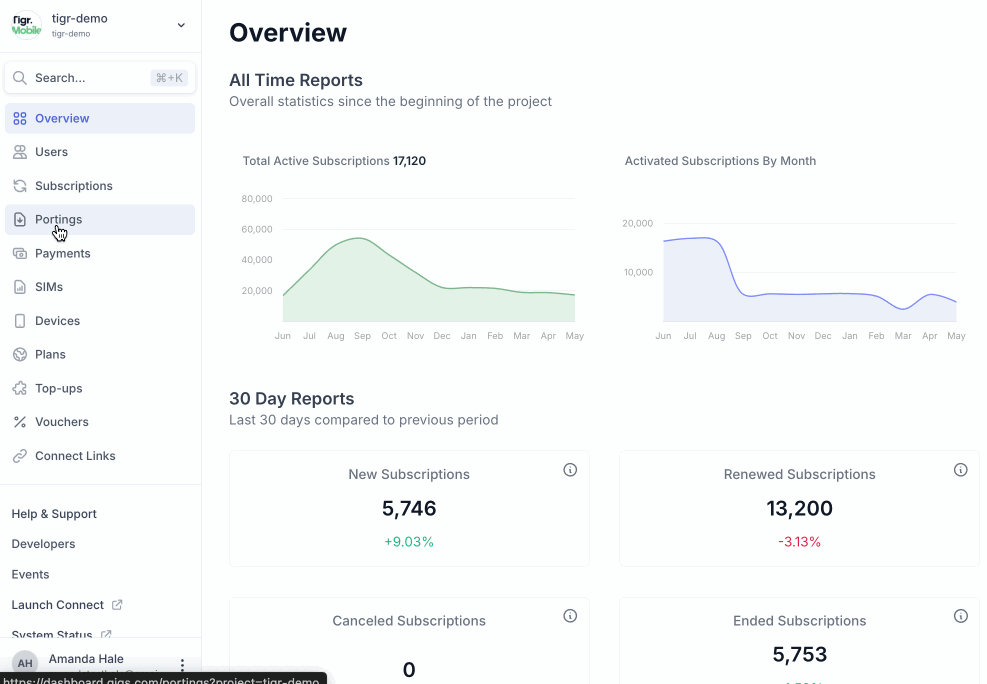Select Overview in the sidebar
Viewport: 987px width, 684px height.
[62, 118]
